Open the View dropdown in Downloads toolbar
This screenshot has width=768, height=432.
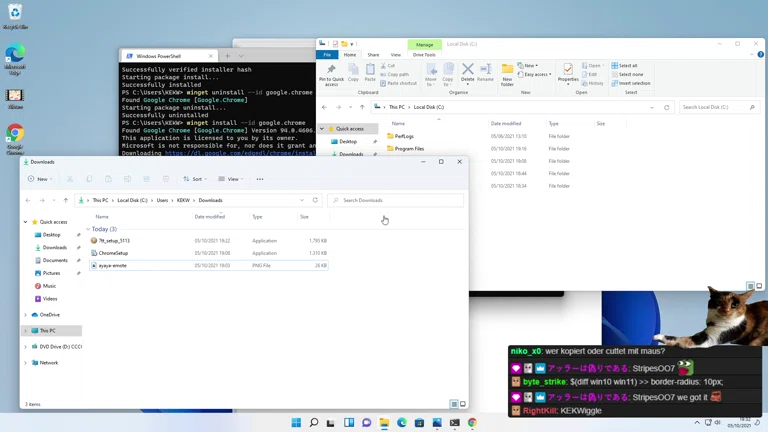point(231,179)
